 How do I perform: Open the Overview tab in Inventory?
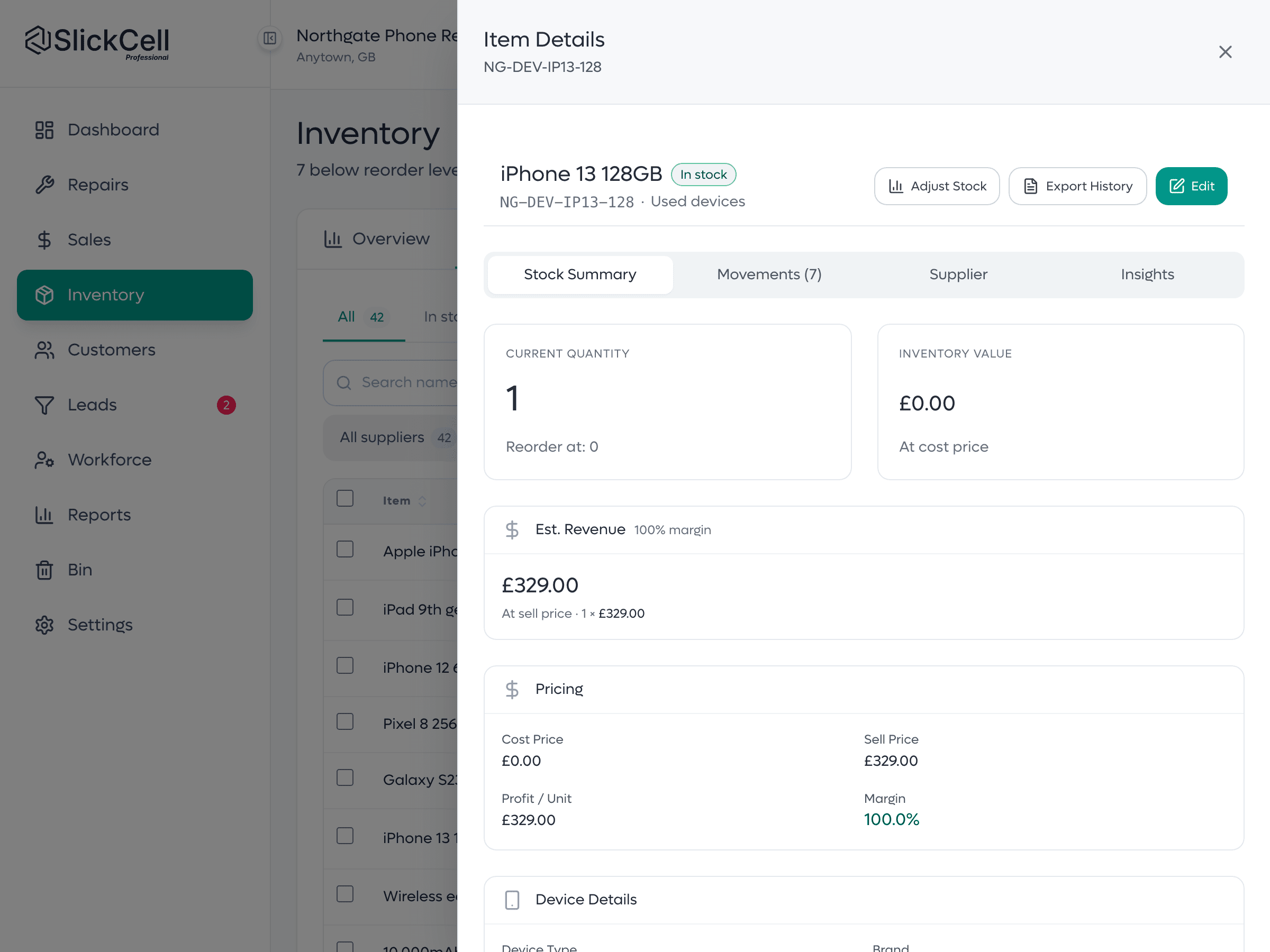tap(377, 239)
